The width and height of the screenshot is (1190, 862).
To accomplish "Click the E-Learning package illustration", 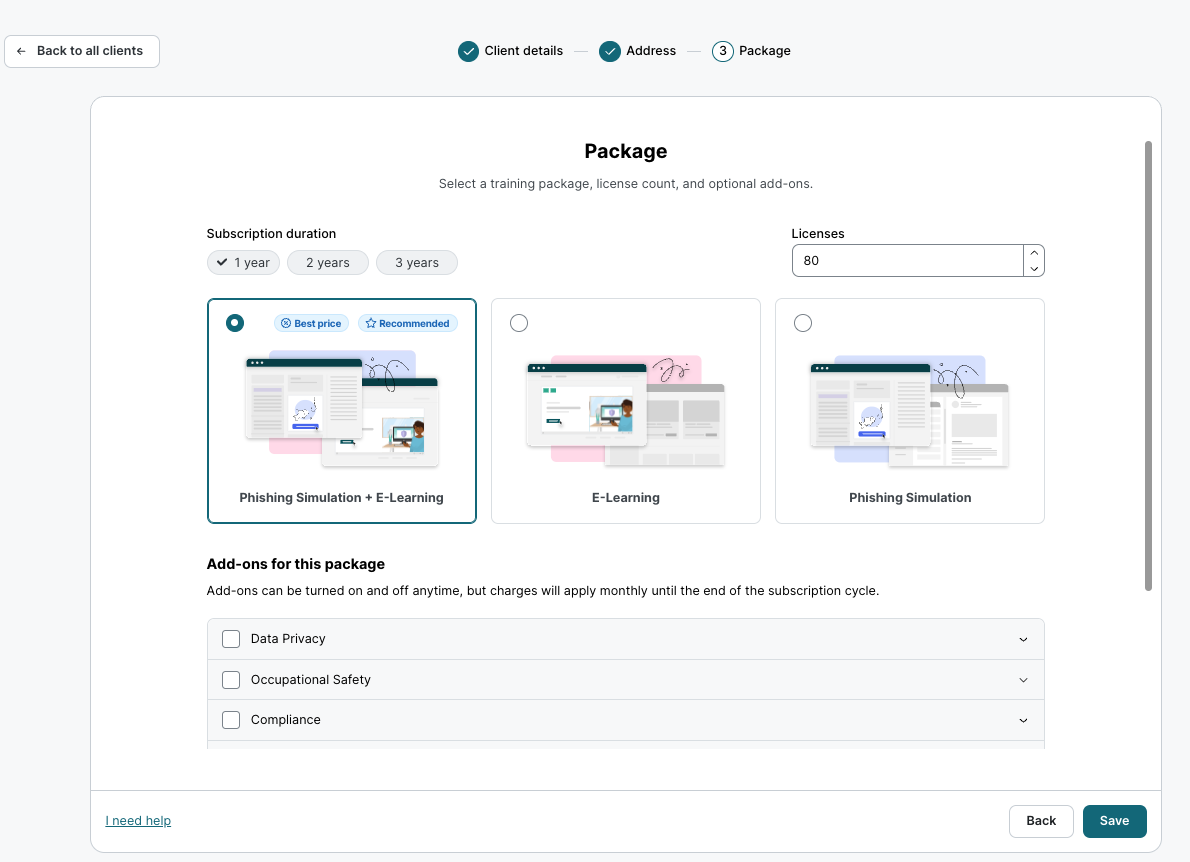I will (x=625, y=411).
